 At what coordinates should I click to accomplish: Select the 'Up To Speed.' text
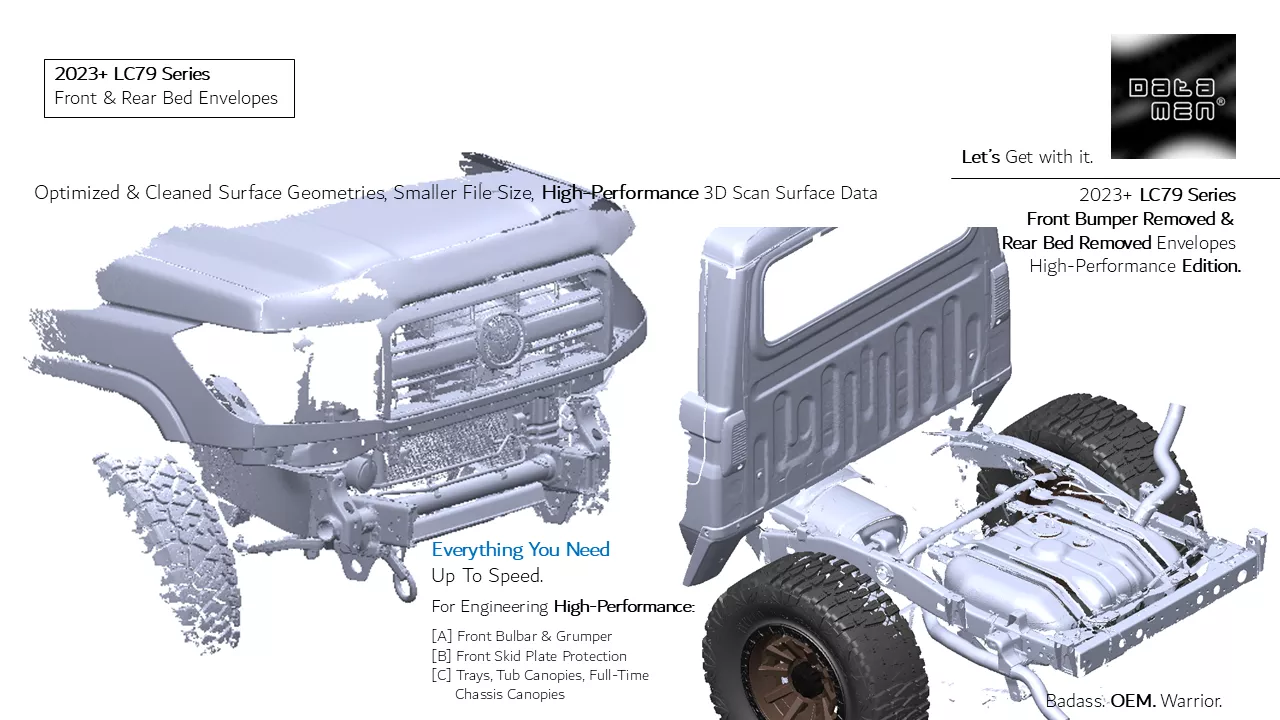click(487, 576)
